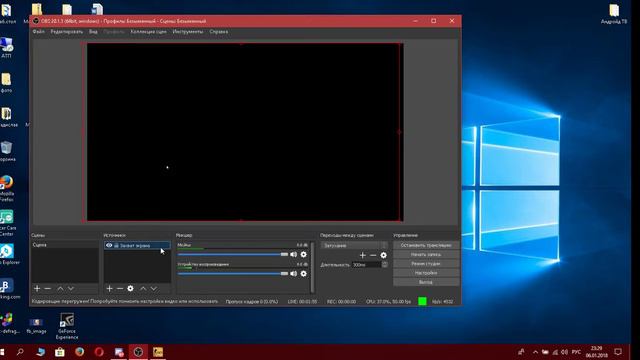This screenshot has width=640, height=360.
Task: Move the source up in Sources panel
Action: coord(143,289)
